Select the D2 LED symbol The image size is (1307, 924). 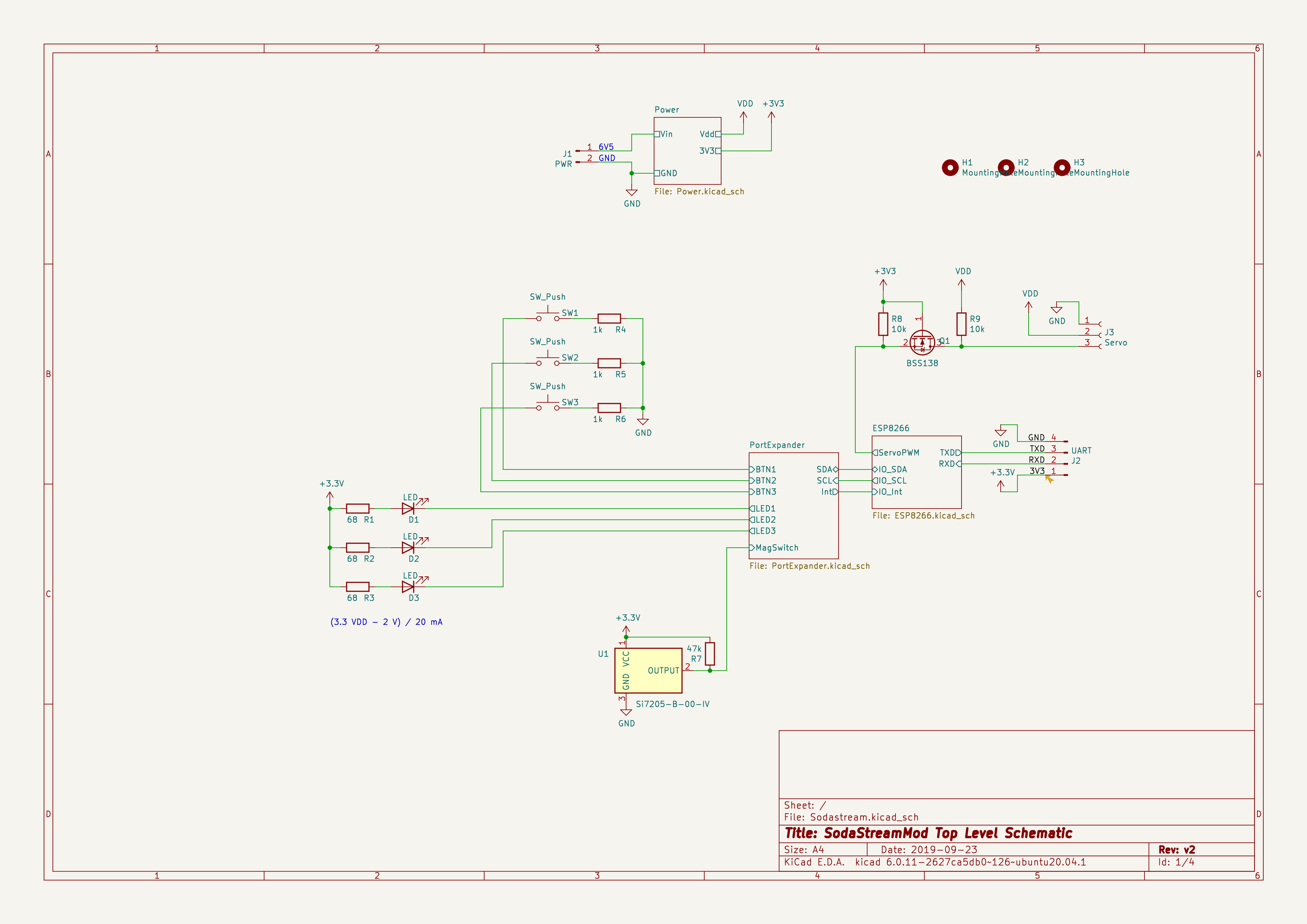[x=408, y=547]
